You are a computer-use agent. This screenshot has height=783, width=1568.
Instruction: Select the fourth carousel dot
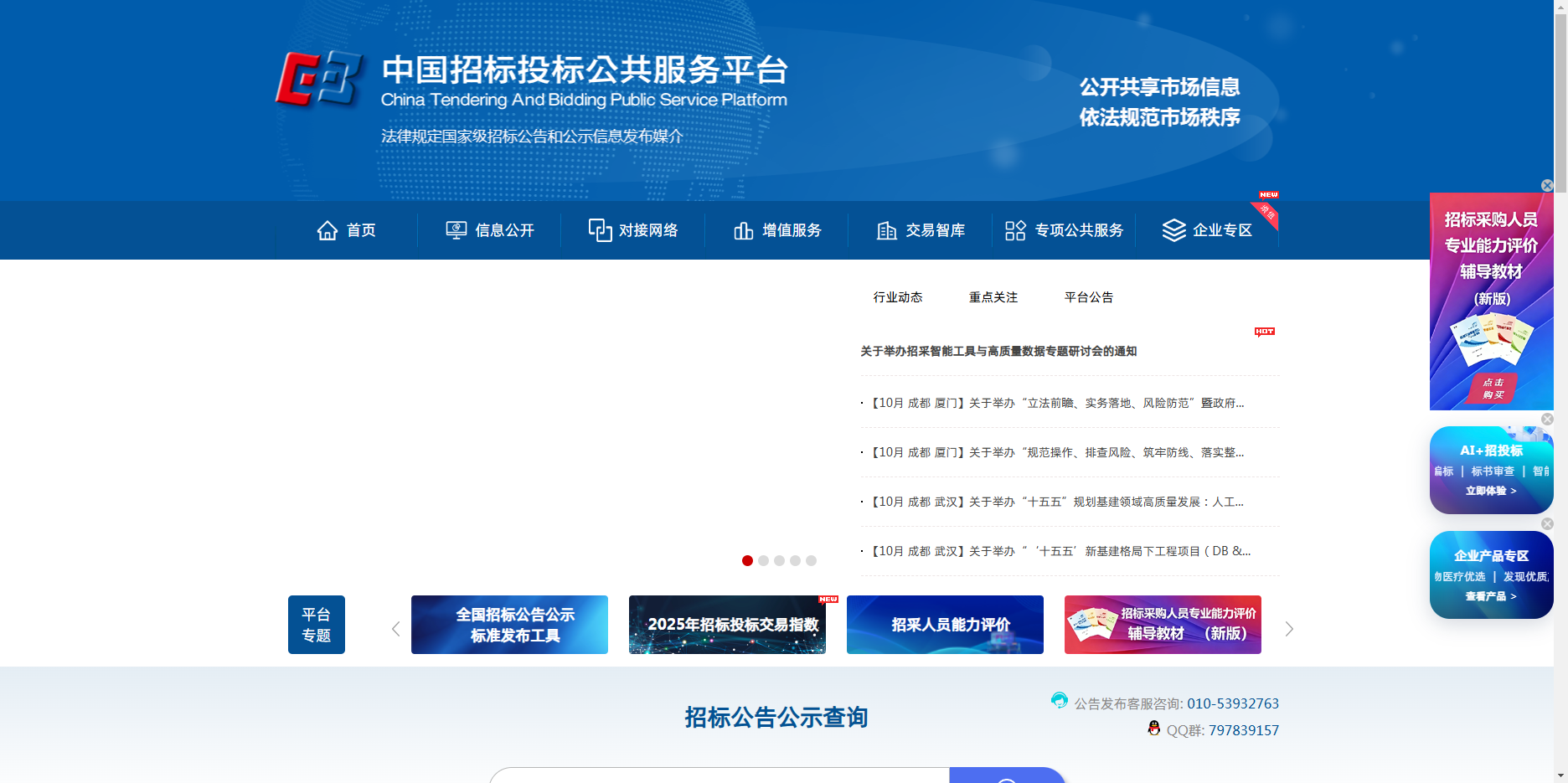[795, 561]
